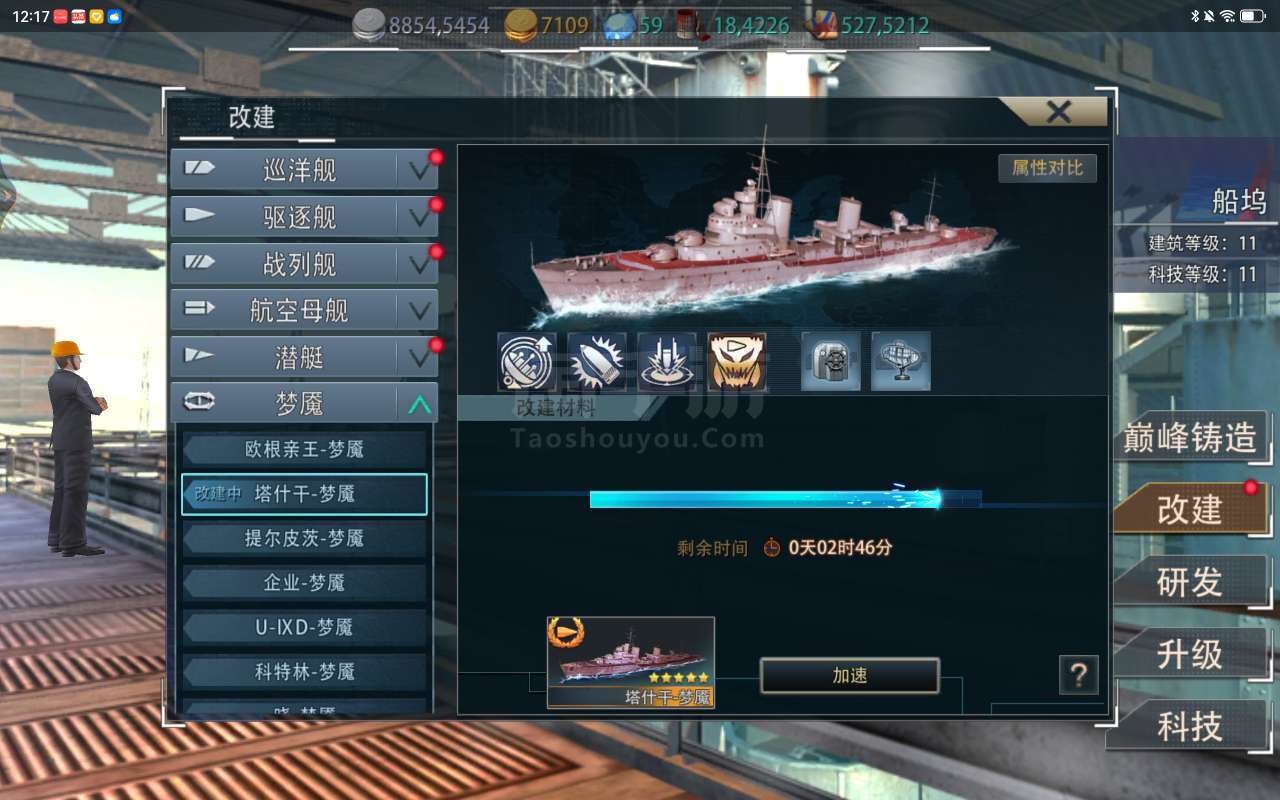Screen dimensions: 1280x800
Task: Tap the blue diamond currency icon
Action: 619,25
